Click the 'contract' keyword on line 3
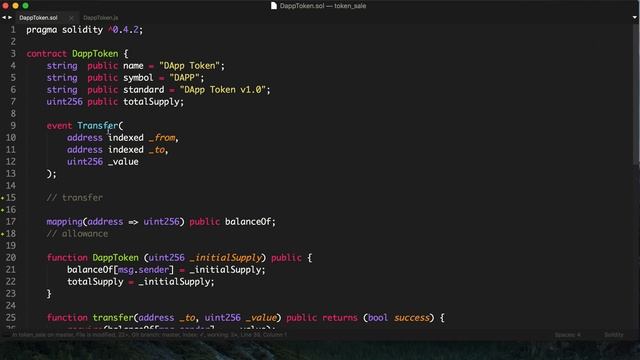Viewport: 640px width, 360px height. tap(47, 54)
